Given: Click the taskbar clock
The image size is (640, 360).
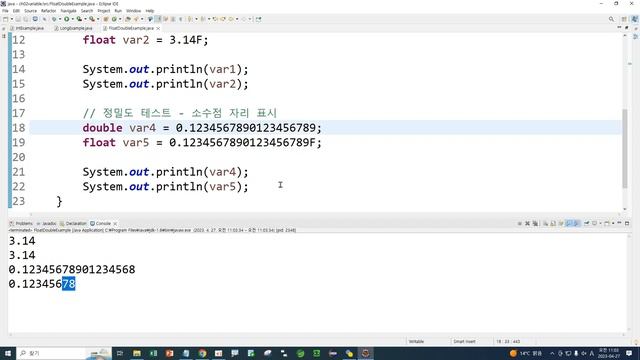Looking at the screenshot, I should tap(608, 353).
